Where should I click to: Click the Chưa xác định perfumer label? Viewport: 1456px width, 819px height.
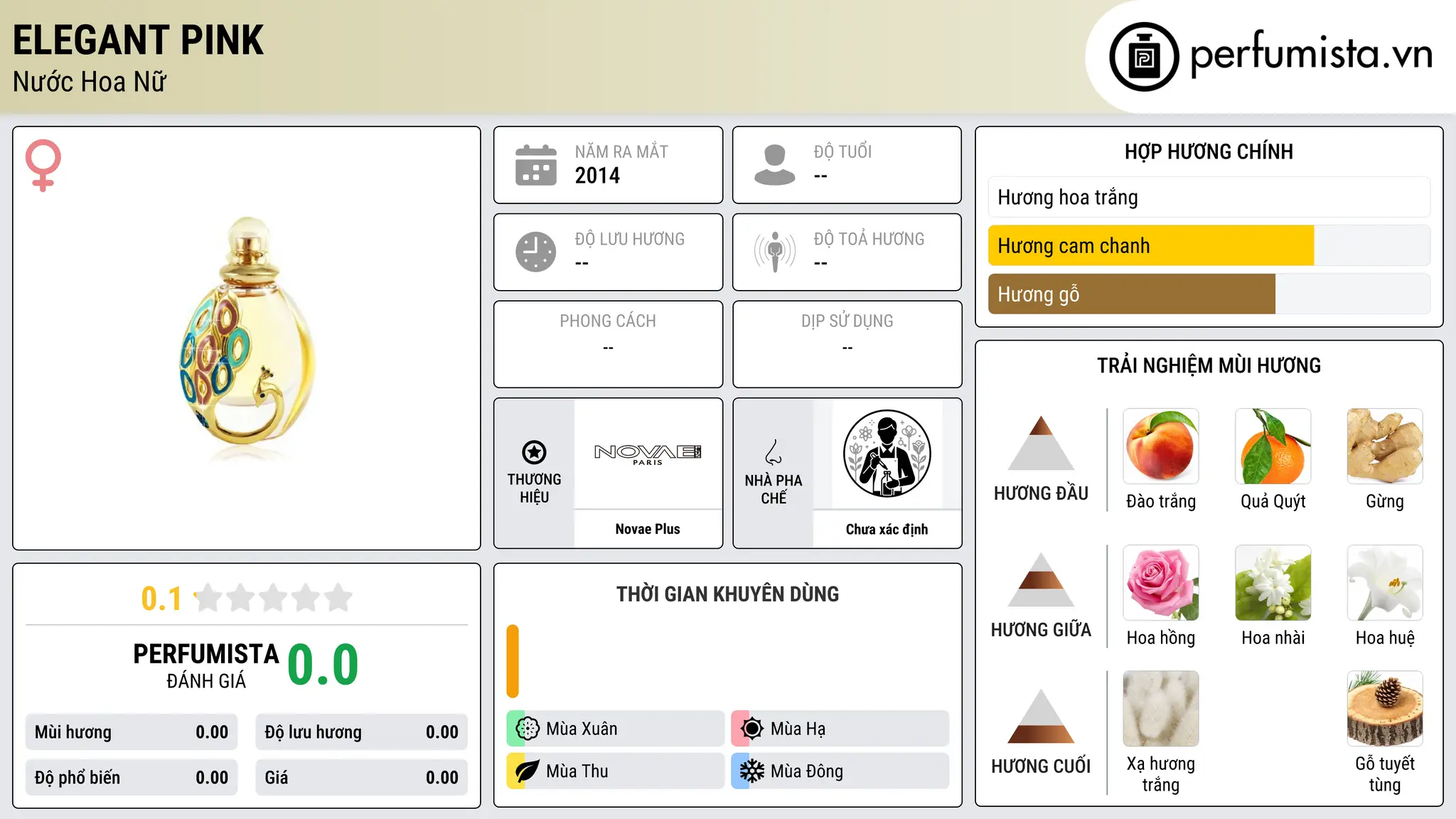887,529
